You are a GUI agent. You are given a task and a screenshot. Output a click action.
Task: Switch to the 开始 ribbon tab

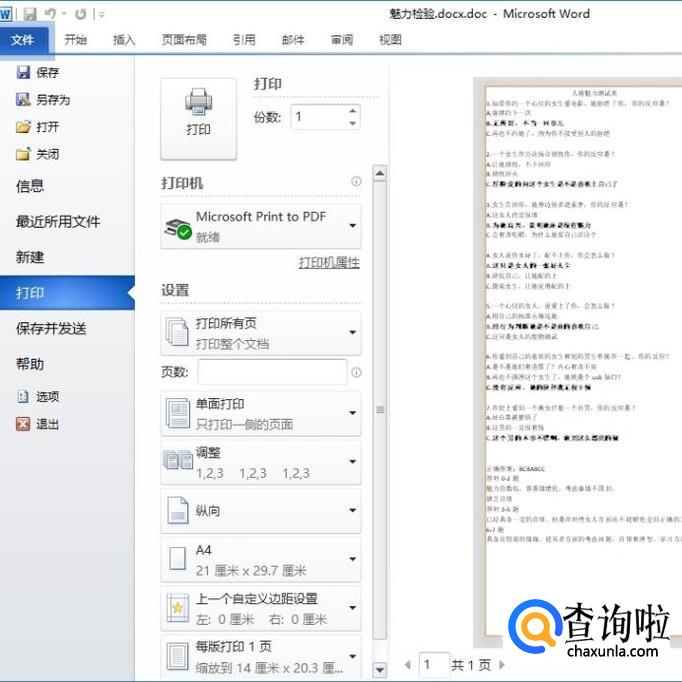pos(76,40)
